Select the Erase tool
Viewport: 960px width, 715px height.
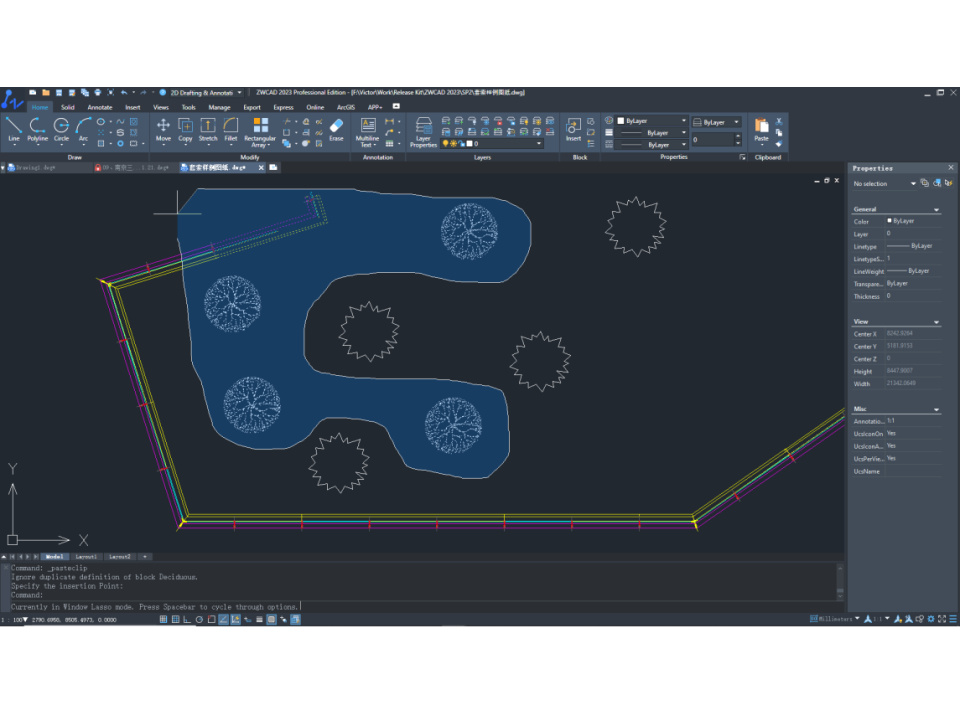[x=336, y=130]
